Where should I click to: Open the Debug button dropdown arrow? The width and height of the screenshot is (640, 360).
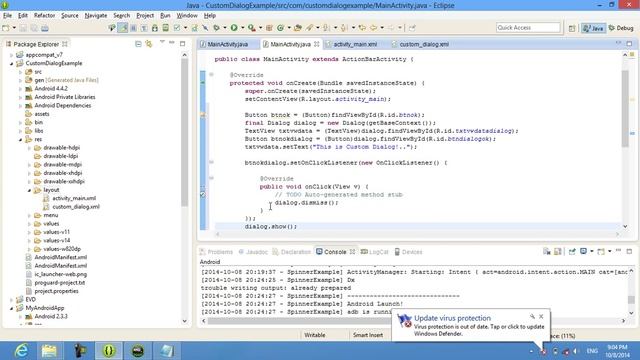[x=224, y=28]
